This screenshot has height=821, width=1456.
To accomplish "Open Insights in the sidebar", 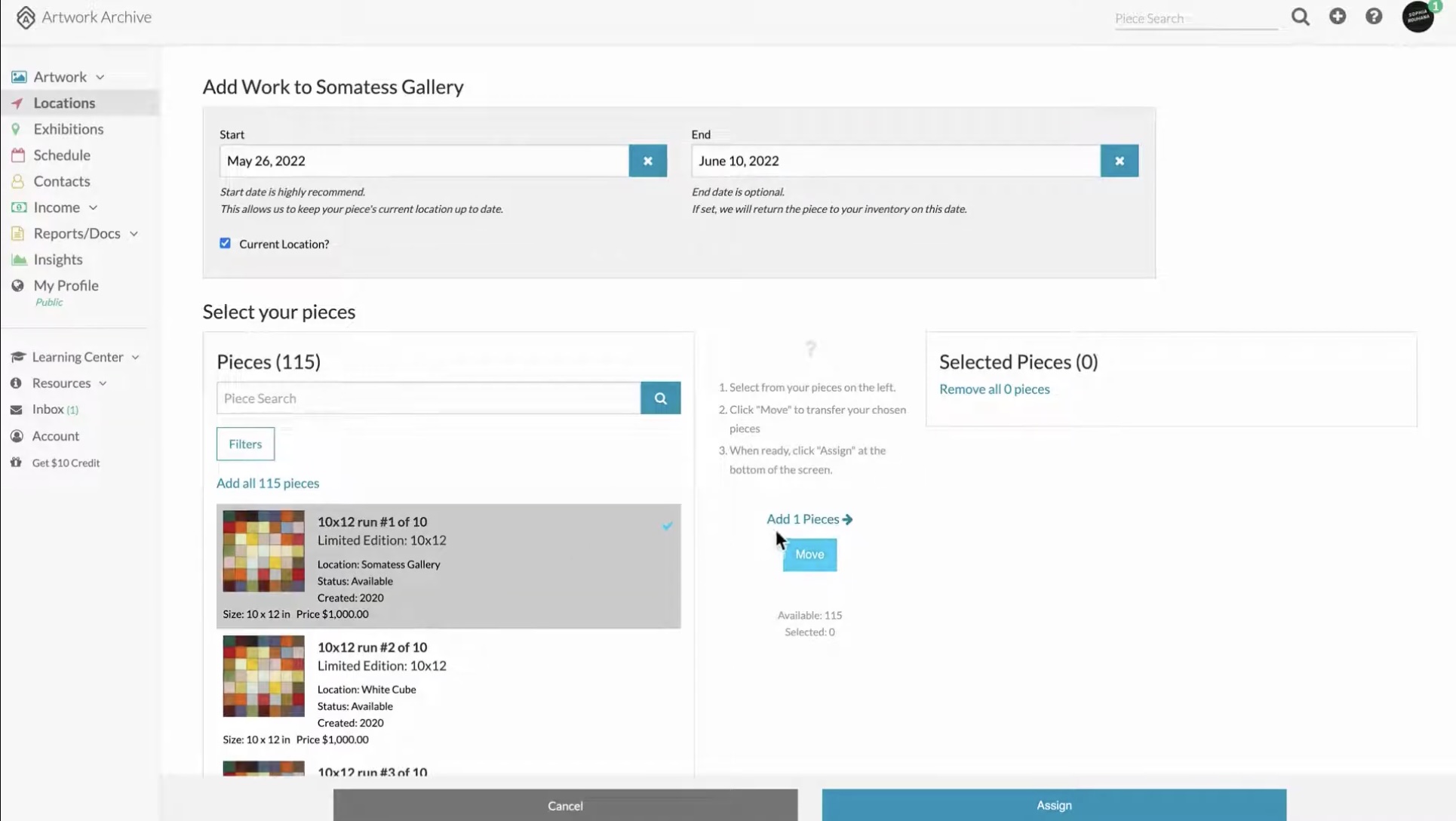I will pyautogui.click(x=58, y=260).
